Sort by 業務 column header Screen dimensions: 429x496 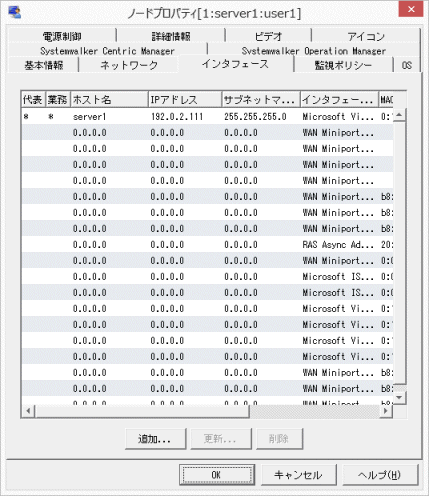(x=58, y=99)
